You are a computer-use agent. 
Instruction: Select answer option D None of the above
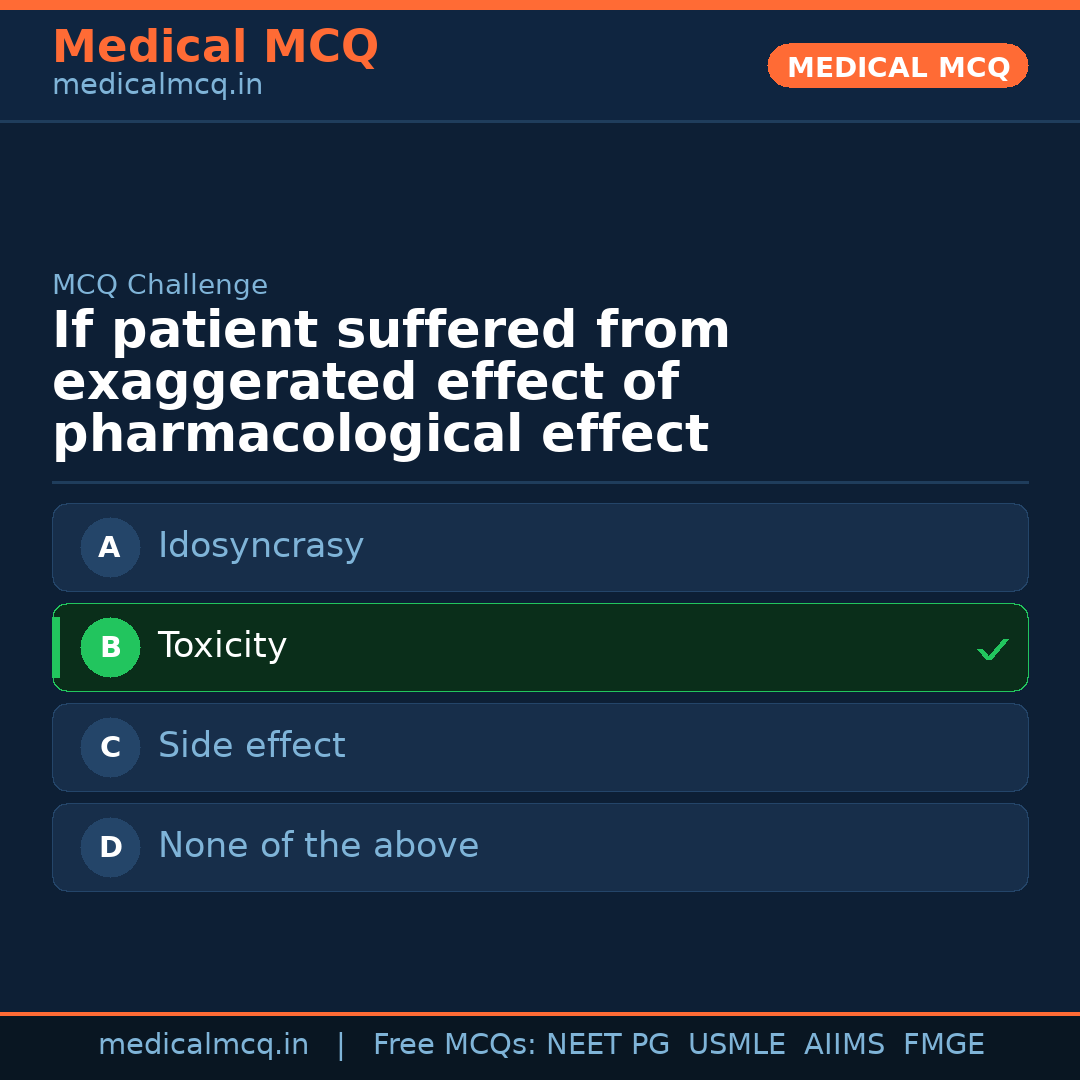tap(540, 847)
